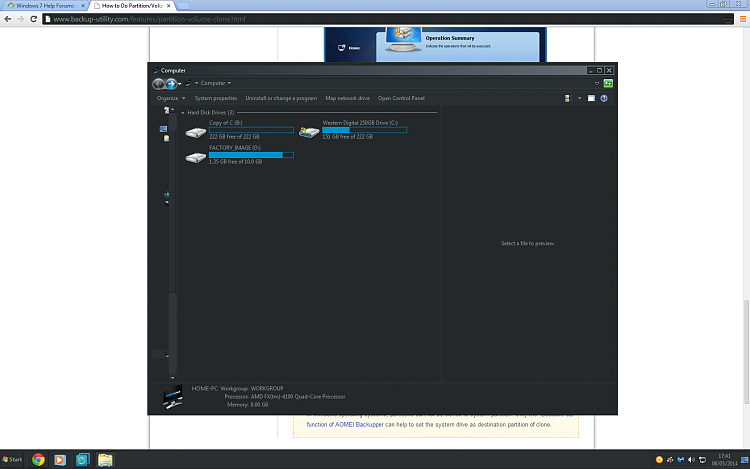Click Home in the Operation Summary image
The image size is (750, 469).
click(x=350, y=48)
